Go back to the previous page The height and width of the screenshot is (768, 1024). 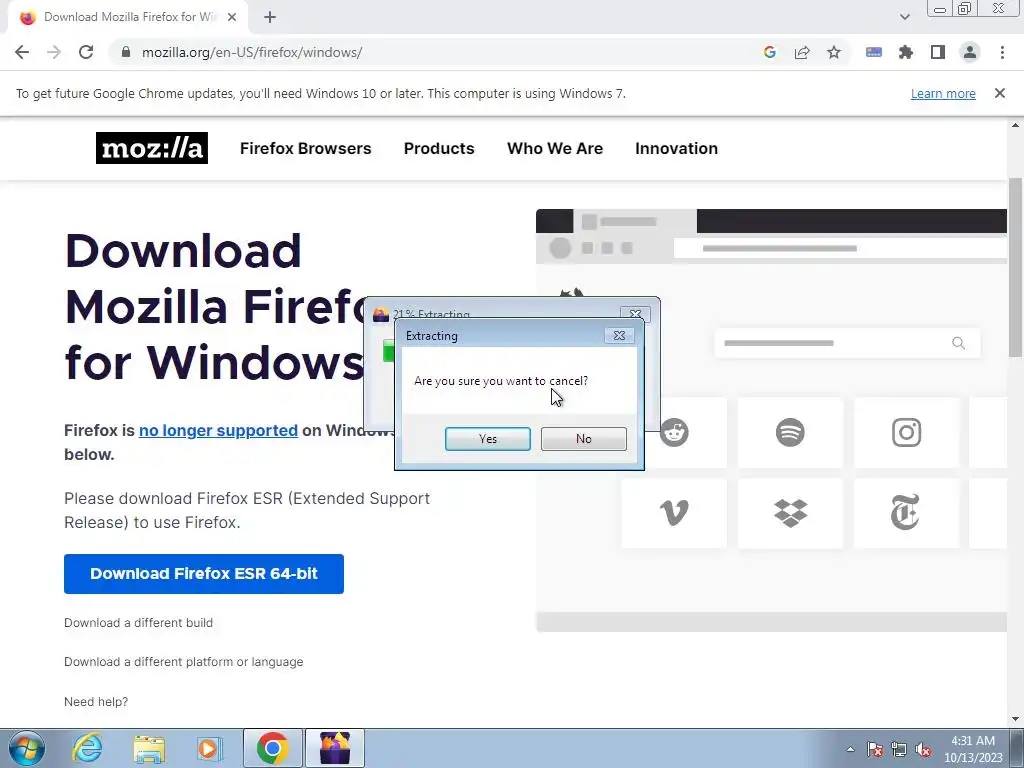coord(22,52)
